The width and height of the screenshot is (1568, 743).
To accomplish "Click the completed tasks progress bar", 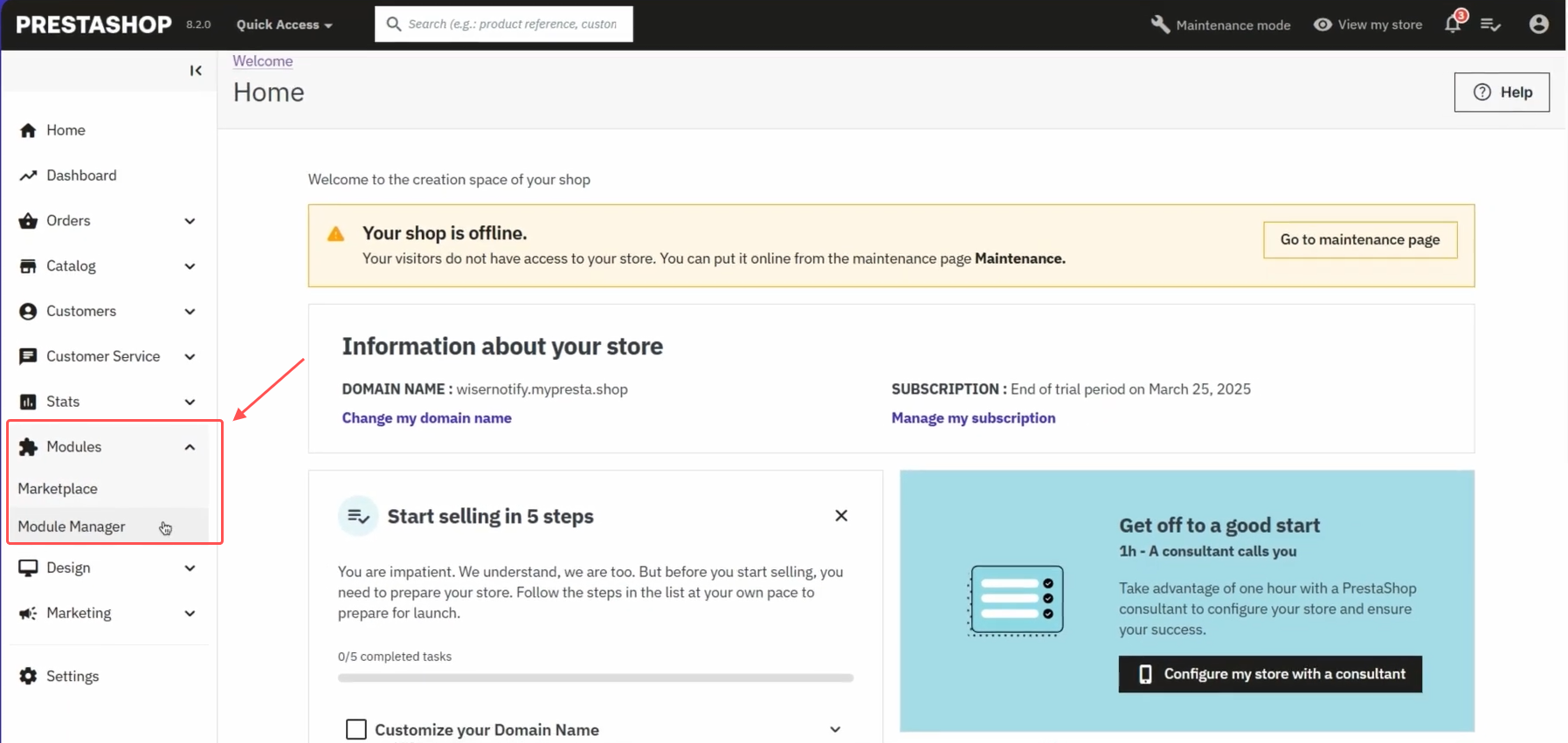I will [596, 678].
